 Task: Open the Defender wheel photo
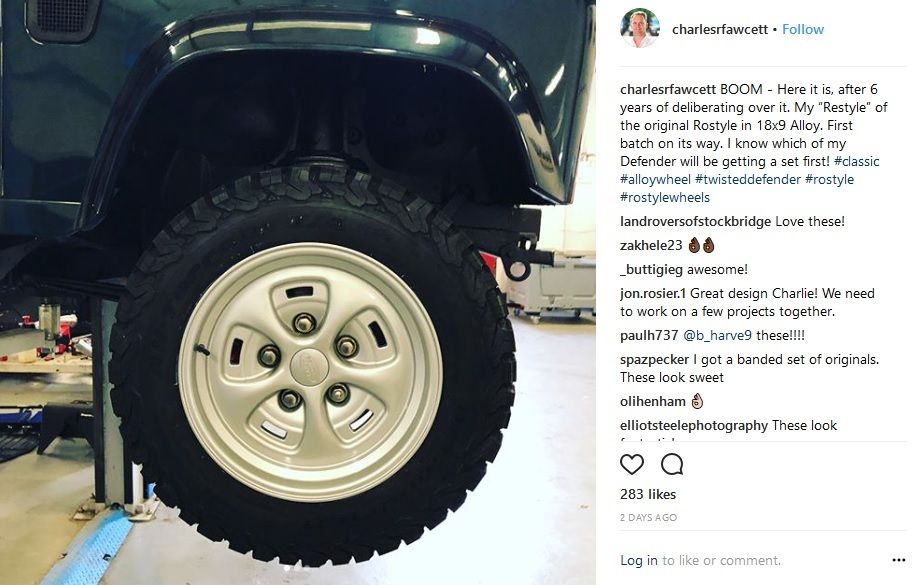pyautogui.click(x=298, y=292)
